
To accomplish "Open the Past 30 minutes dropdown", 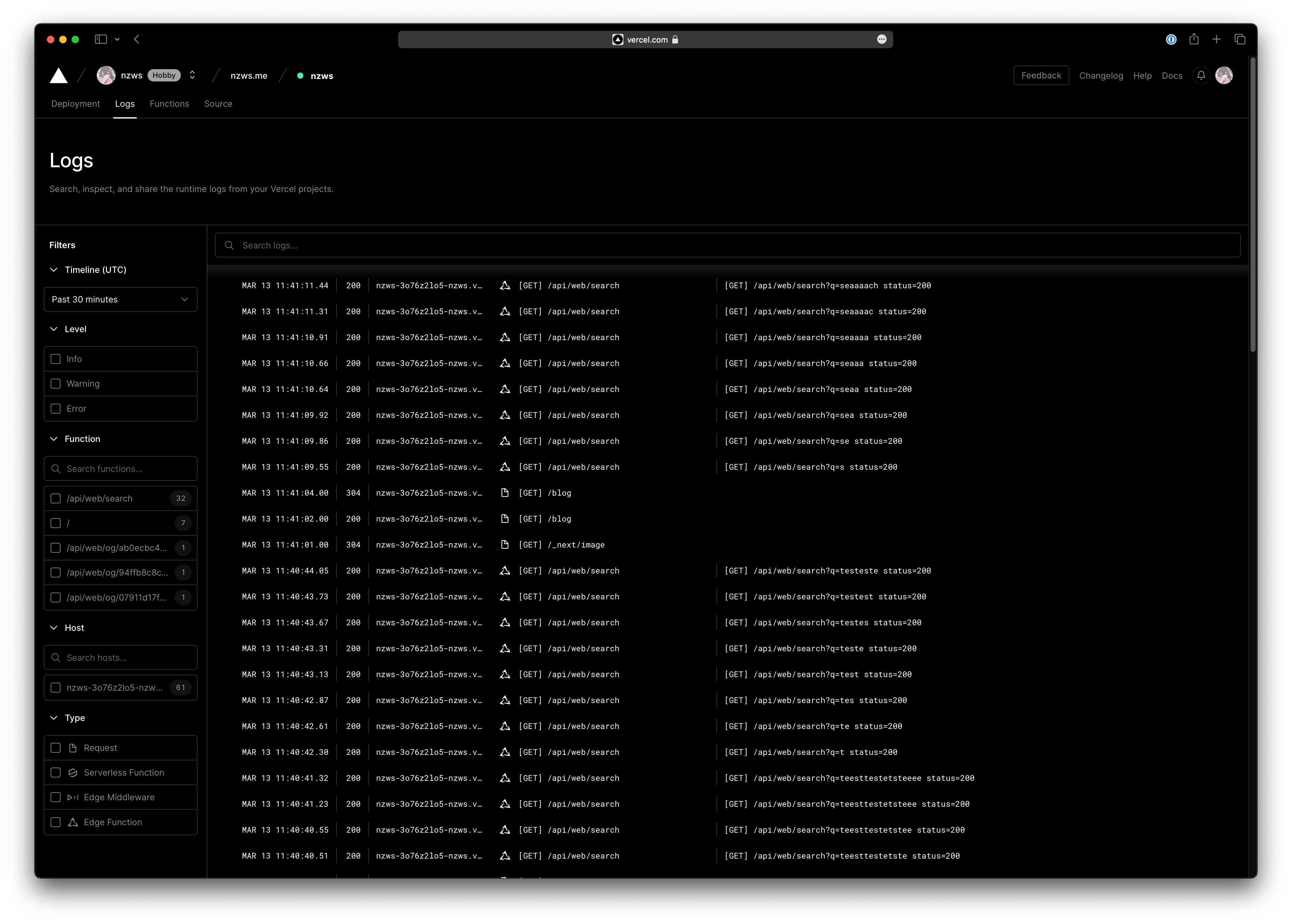I will (121, 299).
